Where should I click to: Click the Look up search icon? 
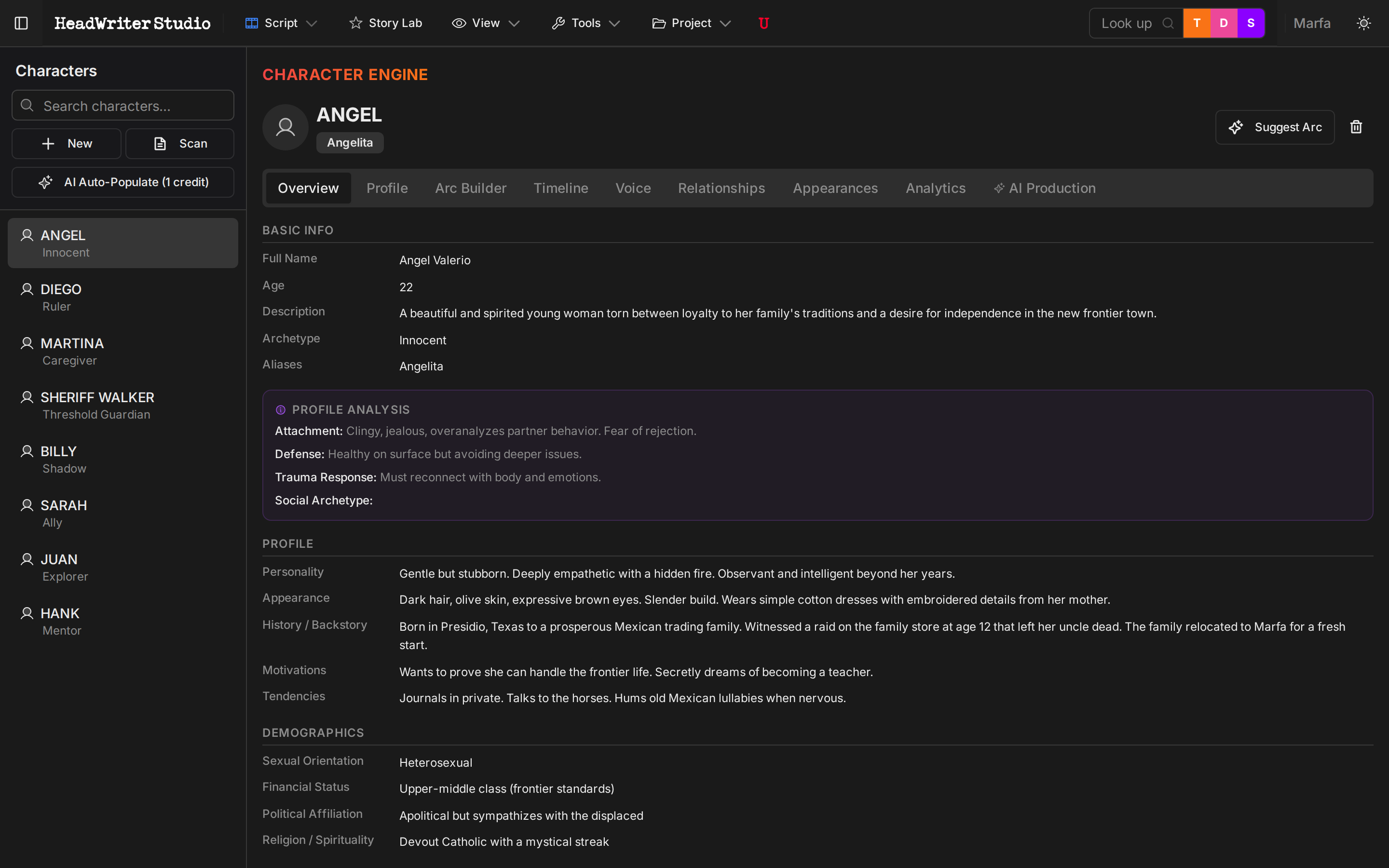1168,23
